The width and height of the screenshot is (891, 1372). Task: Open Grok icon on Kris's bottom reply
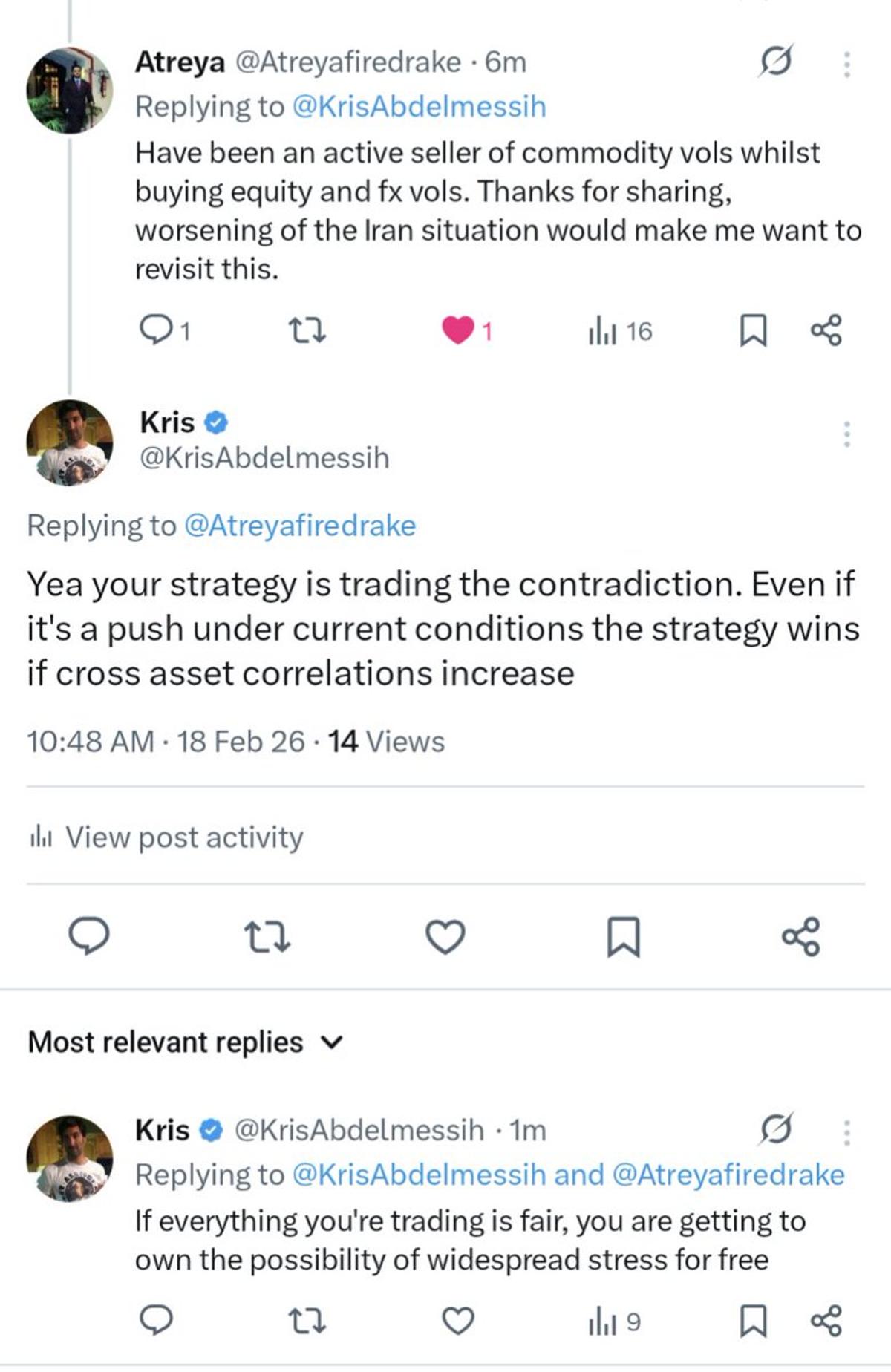click(775, 1130)
